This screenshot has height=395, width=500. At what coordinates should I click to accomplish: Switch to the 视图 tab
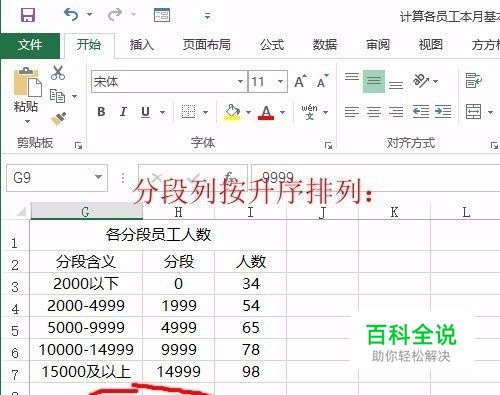[431, 45]
